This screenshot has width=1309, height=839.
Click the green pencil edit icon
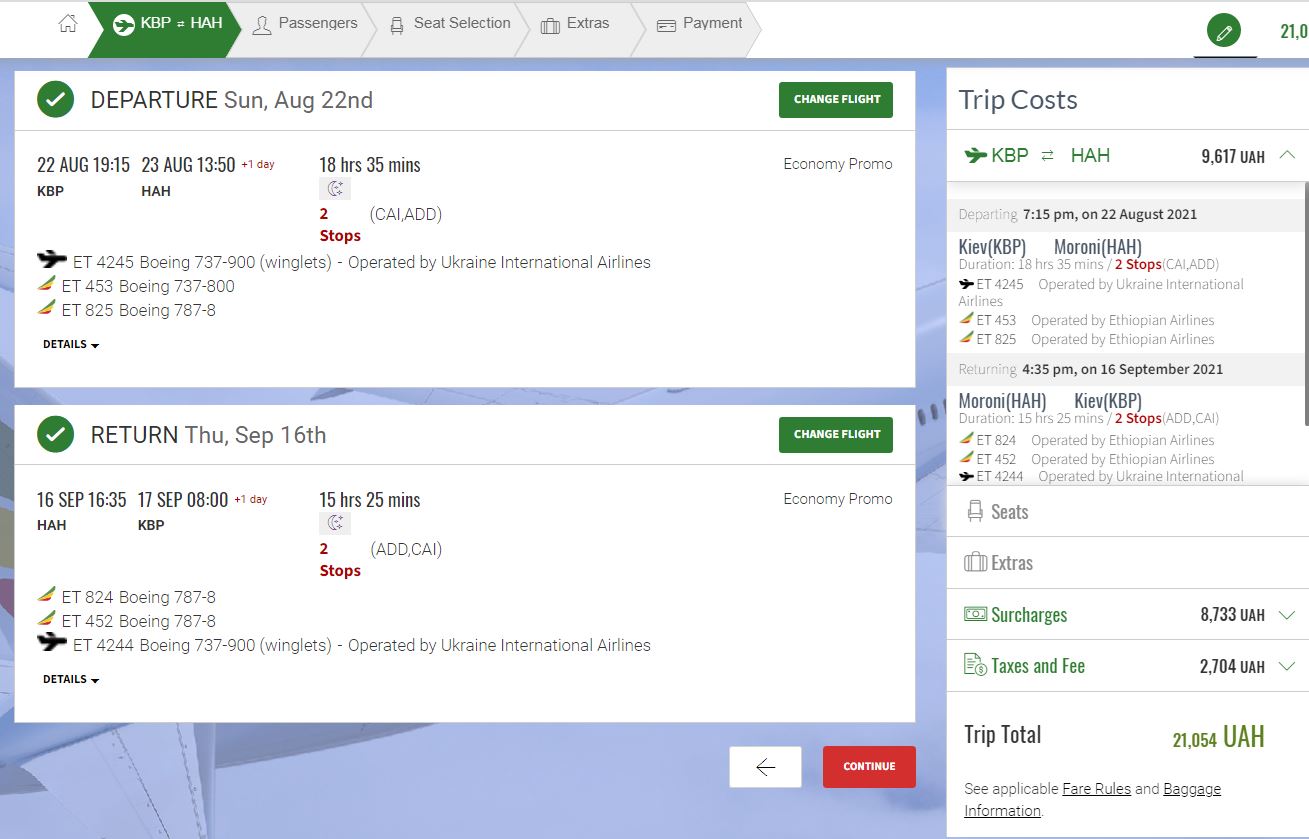pyautogui.click(x=1223, y=31)
